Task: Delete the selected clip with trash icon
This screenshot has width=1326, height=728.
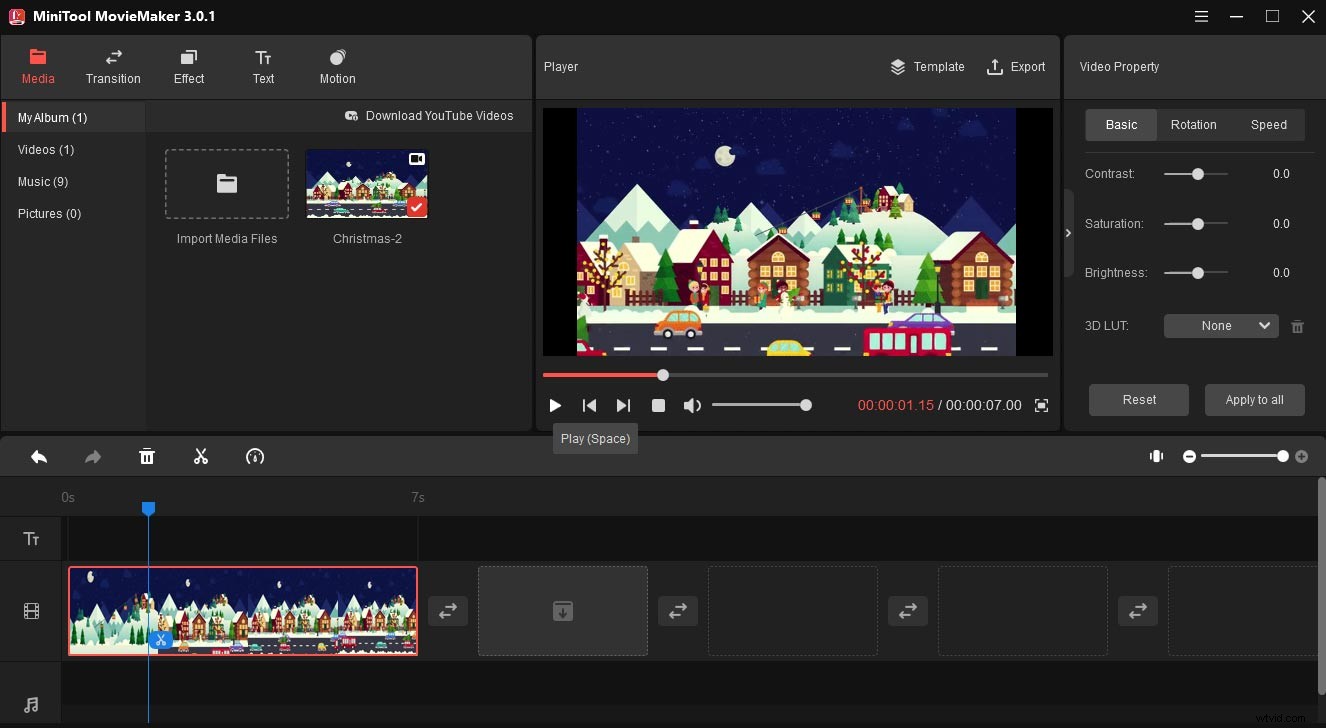Action: [147, 457]
